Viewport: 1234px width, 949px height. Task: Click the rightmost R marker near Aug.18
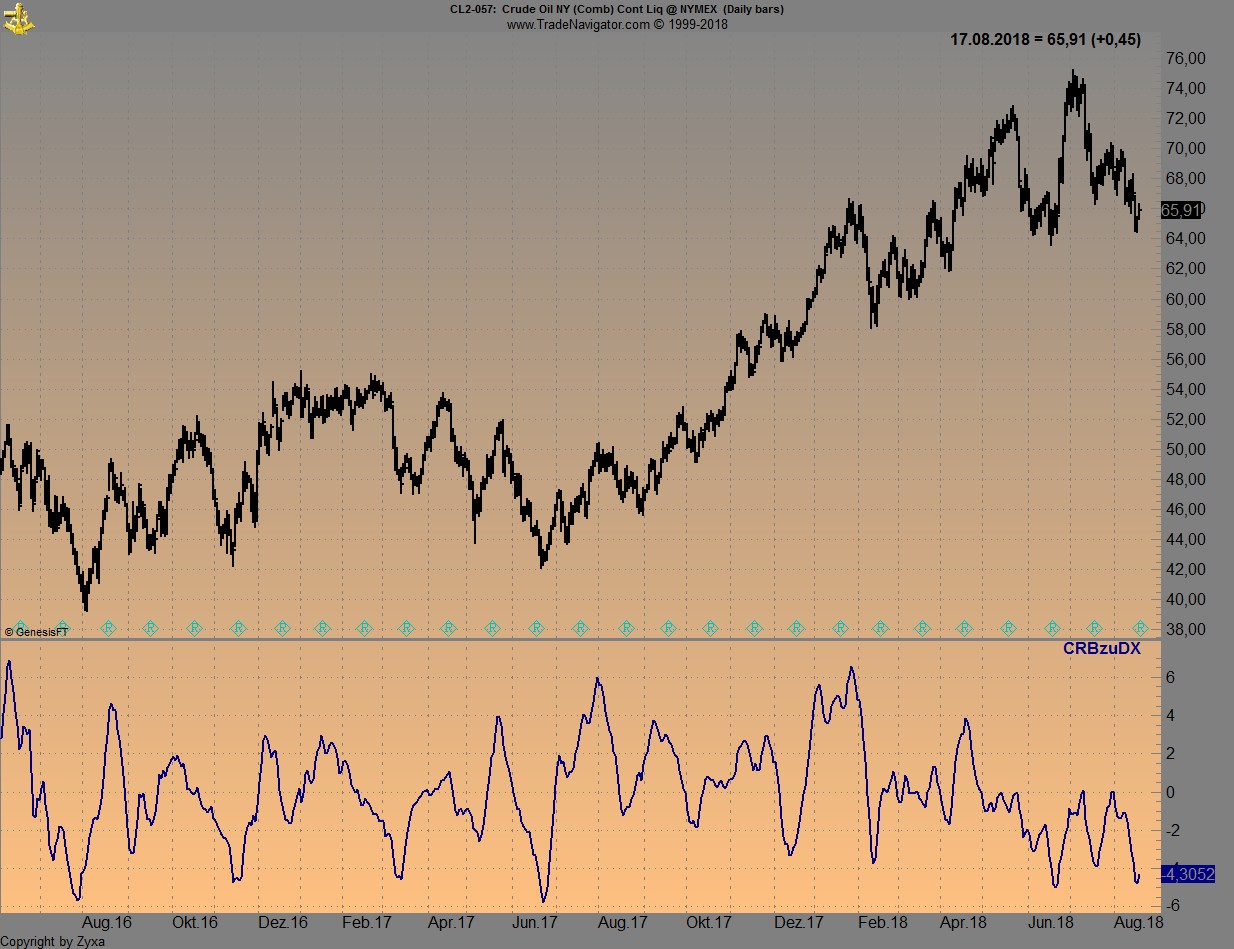pos(1138,628)
